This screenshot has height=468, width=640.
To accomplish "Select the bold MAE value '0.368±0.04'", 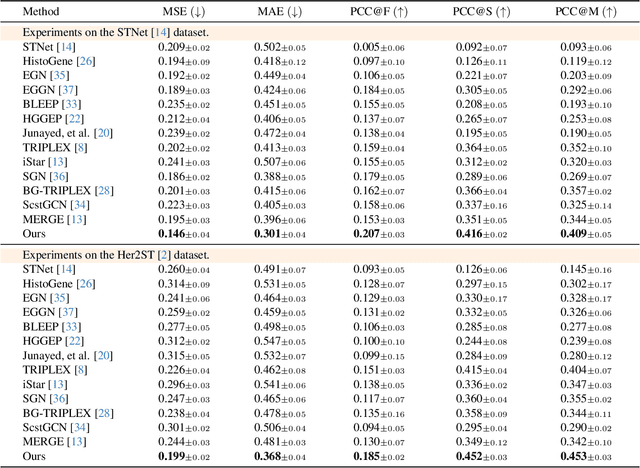I will point(280,456).
